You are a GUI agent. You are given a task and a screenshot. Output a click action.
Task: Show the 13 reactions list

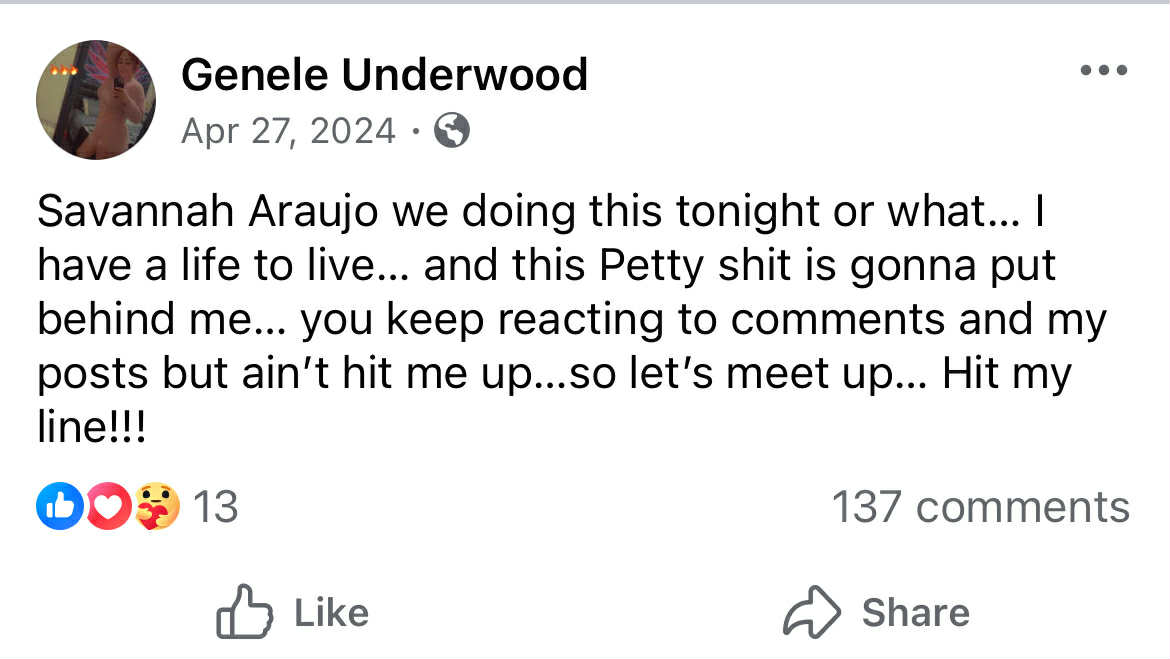215,507
